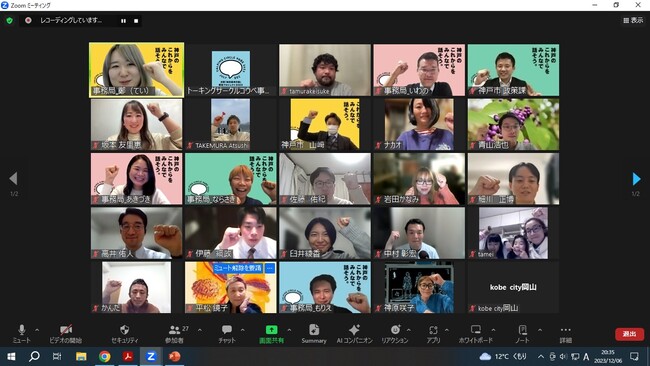Pause the recording in progress
Viewport: 650px width, 366px height.
[124, 21]
